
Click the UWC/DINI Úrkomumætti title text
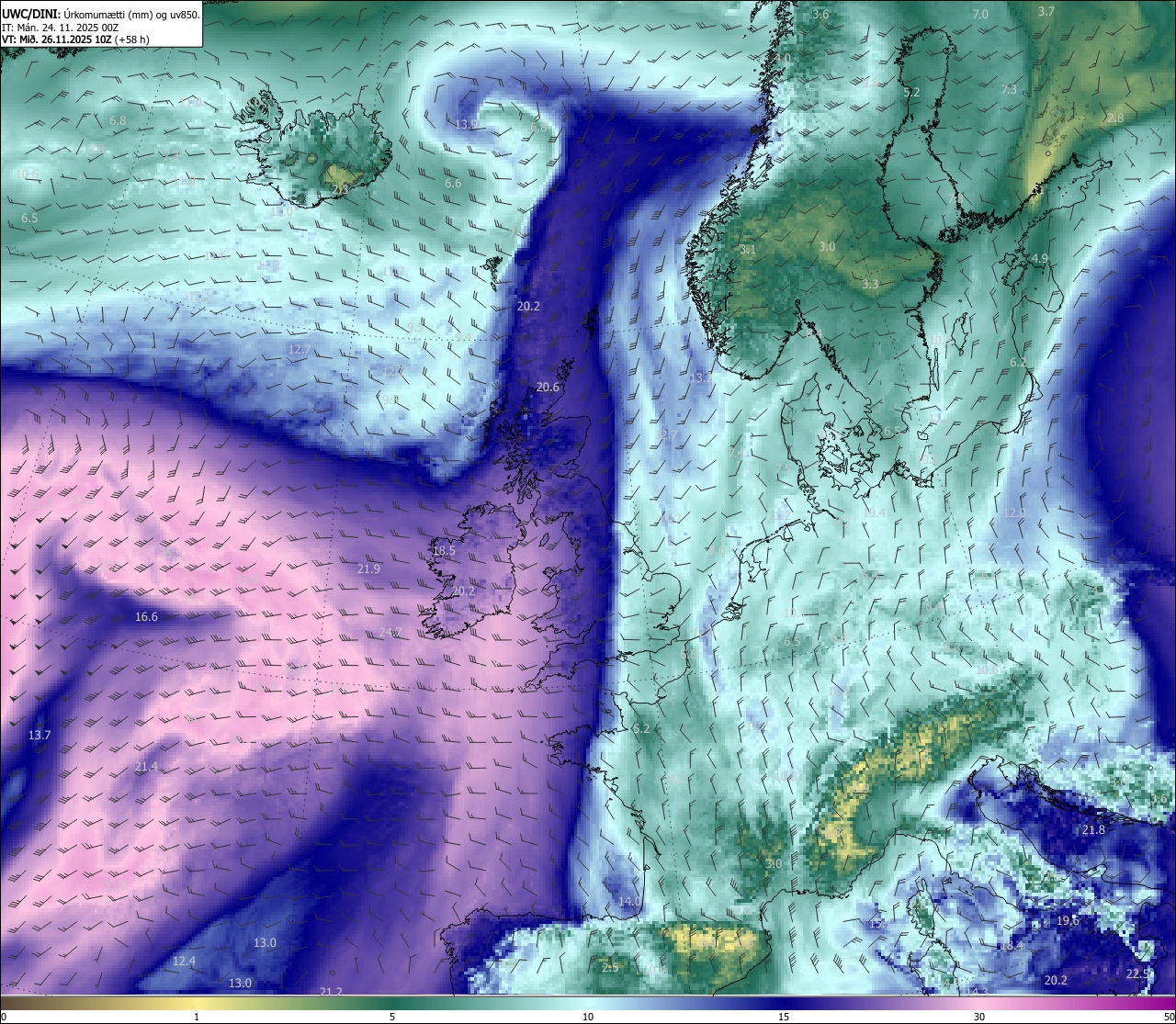point(101,14)
